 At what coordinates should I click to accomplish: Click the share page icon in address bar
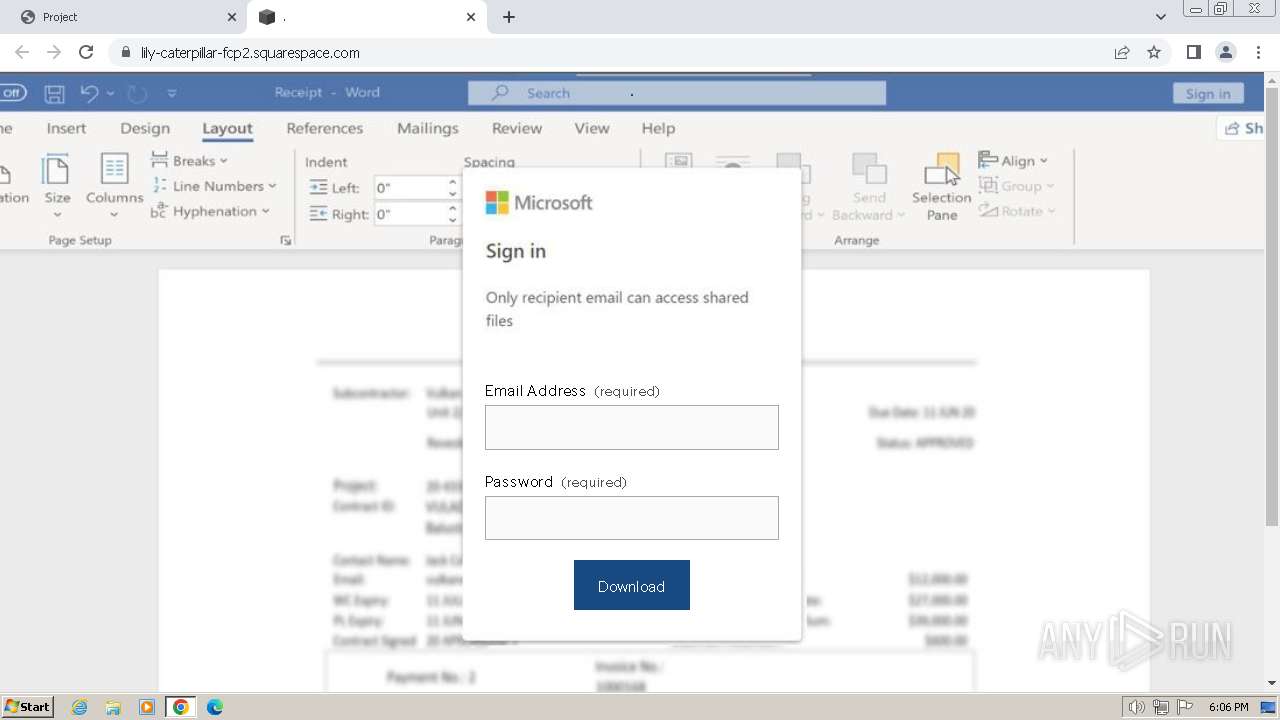1122,53
